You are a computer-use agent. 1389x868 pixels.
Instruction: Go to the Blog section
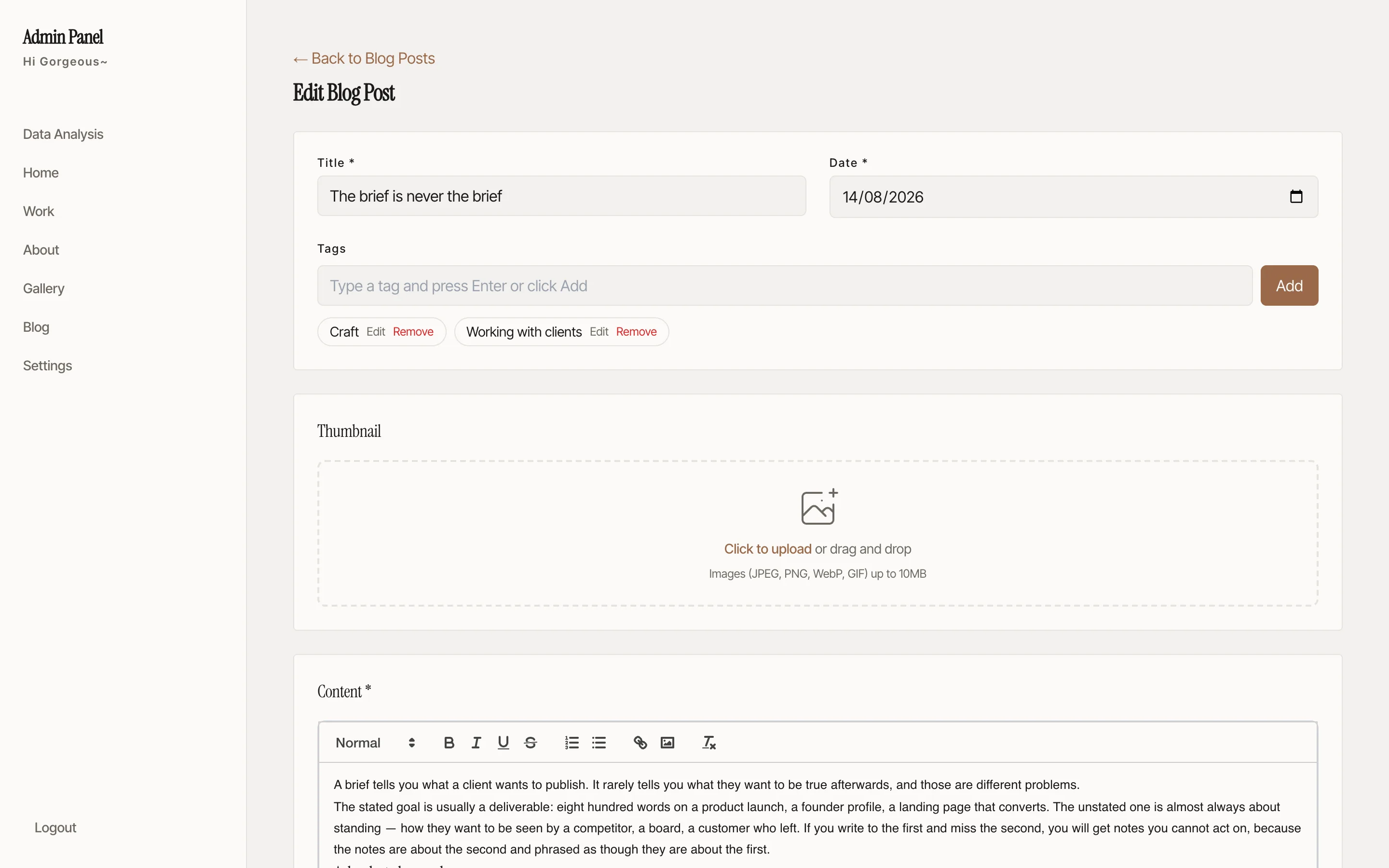[x=36, y=327]
